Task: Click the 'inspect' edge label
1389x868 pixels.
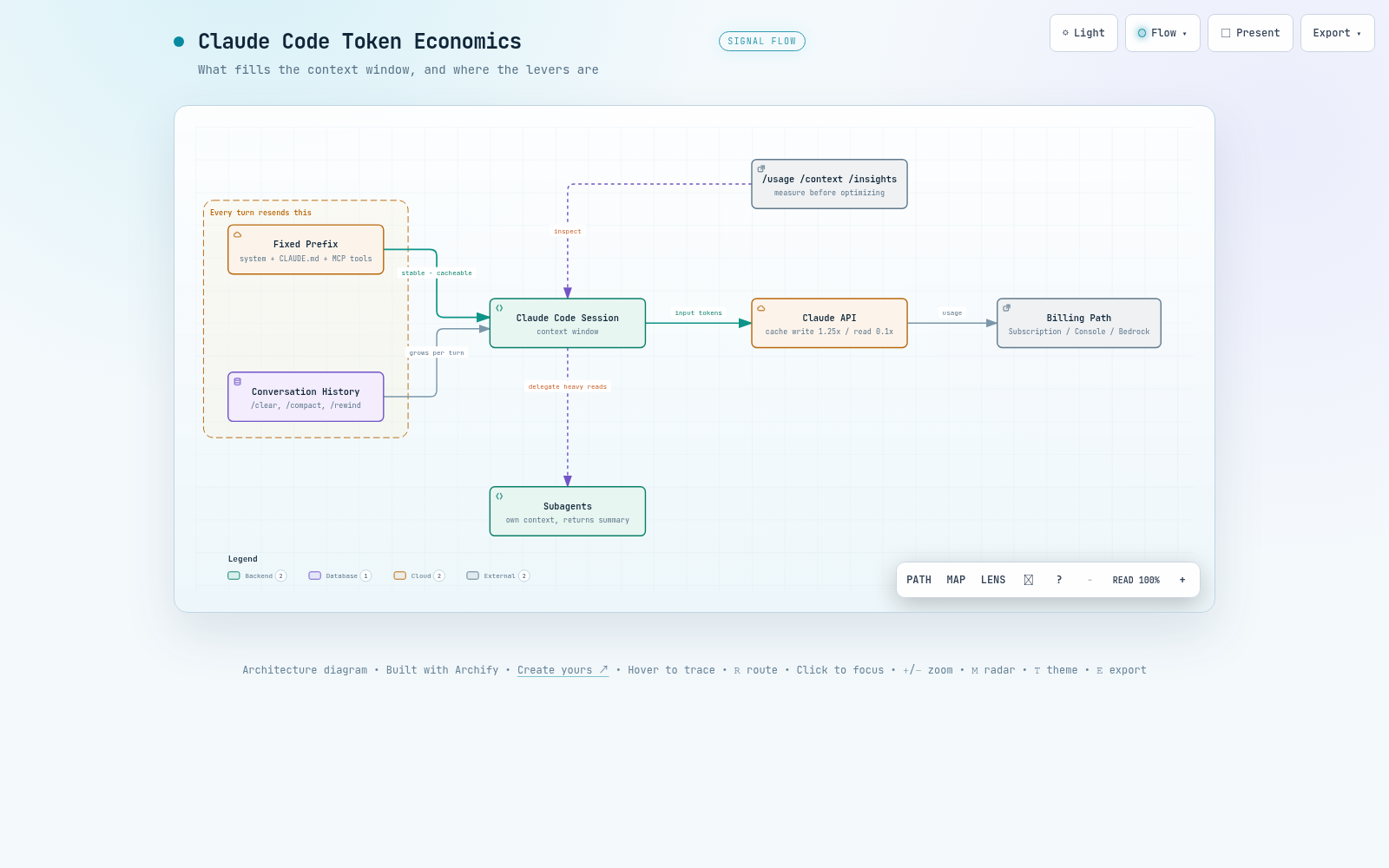Action: 568,232
